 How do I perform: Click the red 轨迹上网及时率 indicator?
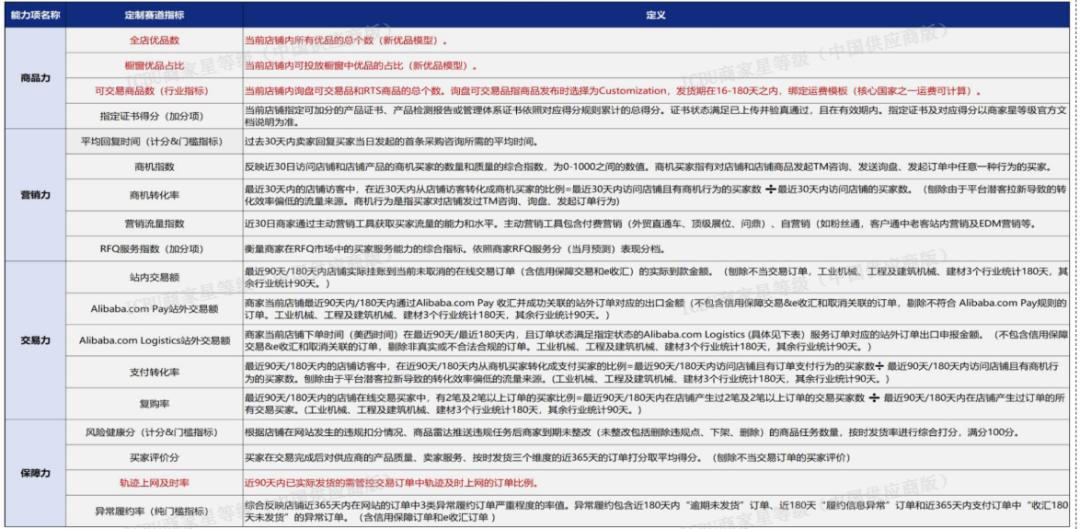(x=154, y=483)
